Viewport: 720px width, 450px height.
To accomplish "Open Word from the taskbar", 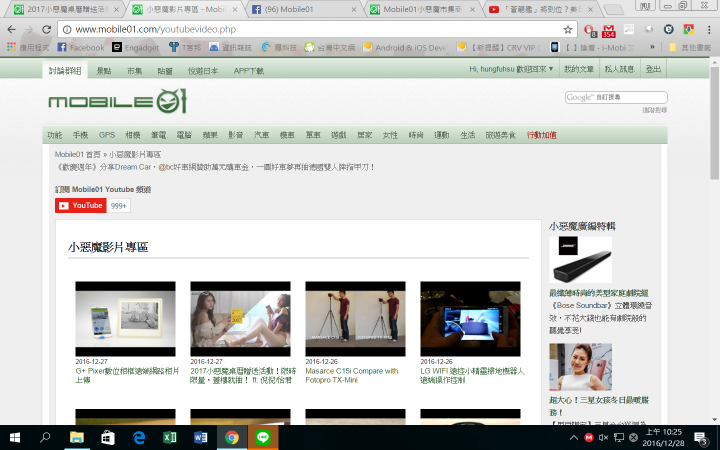I will [x=201, y=438].
